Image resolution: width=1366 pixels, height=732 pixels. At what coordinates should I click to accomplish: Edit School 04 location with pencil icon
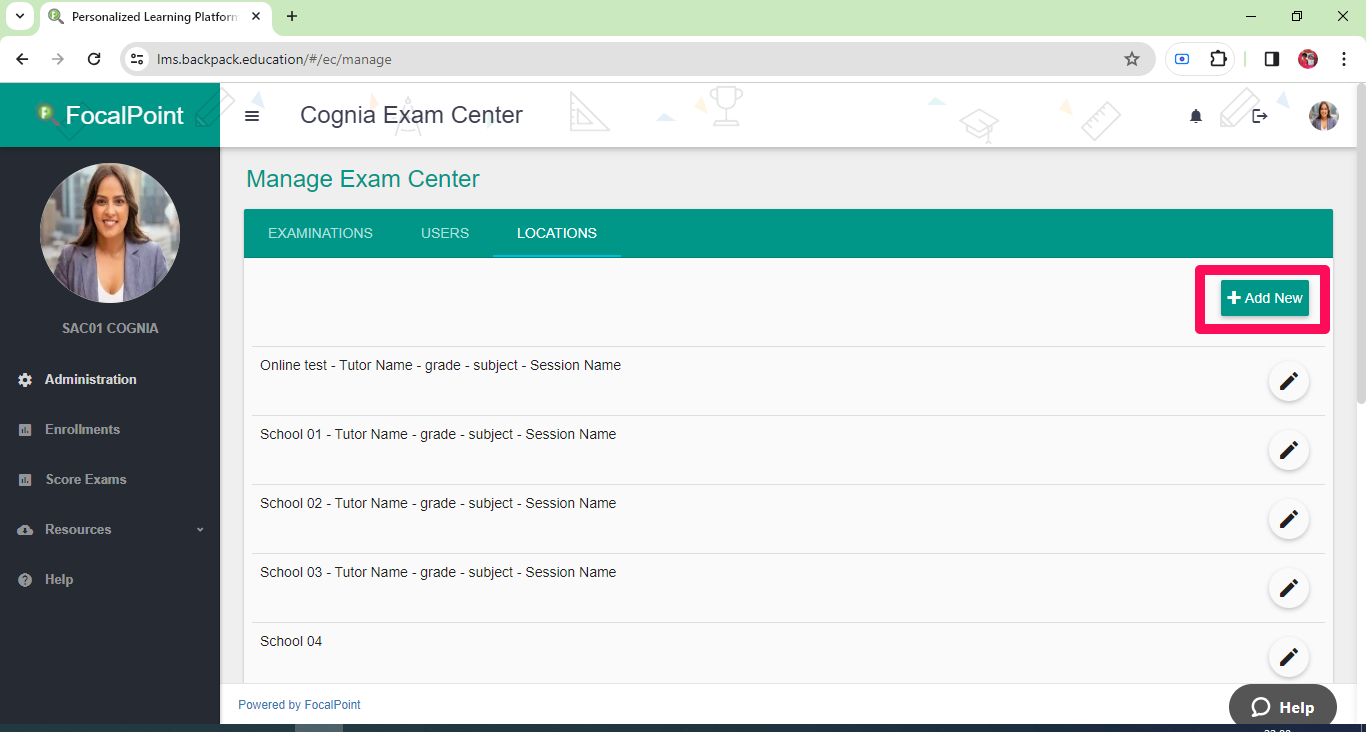(x=1289, y=657)
